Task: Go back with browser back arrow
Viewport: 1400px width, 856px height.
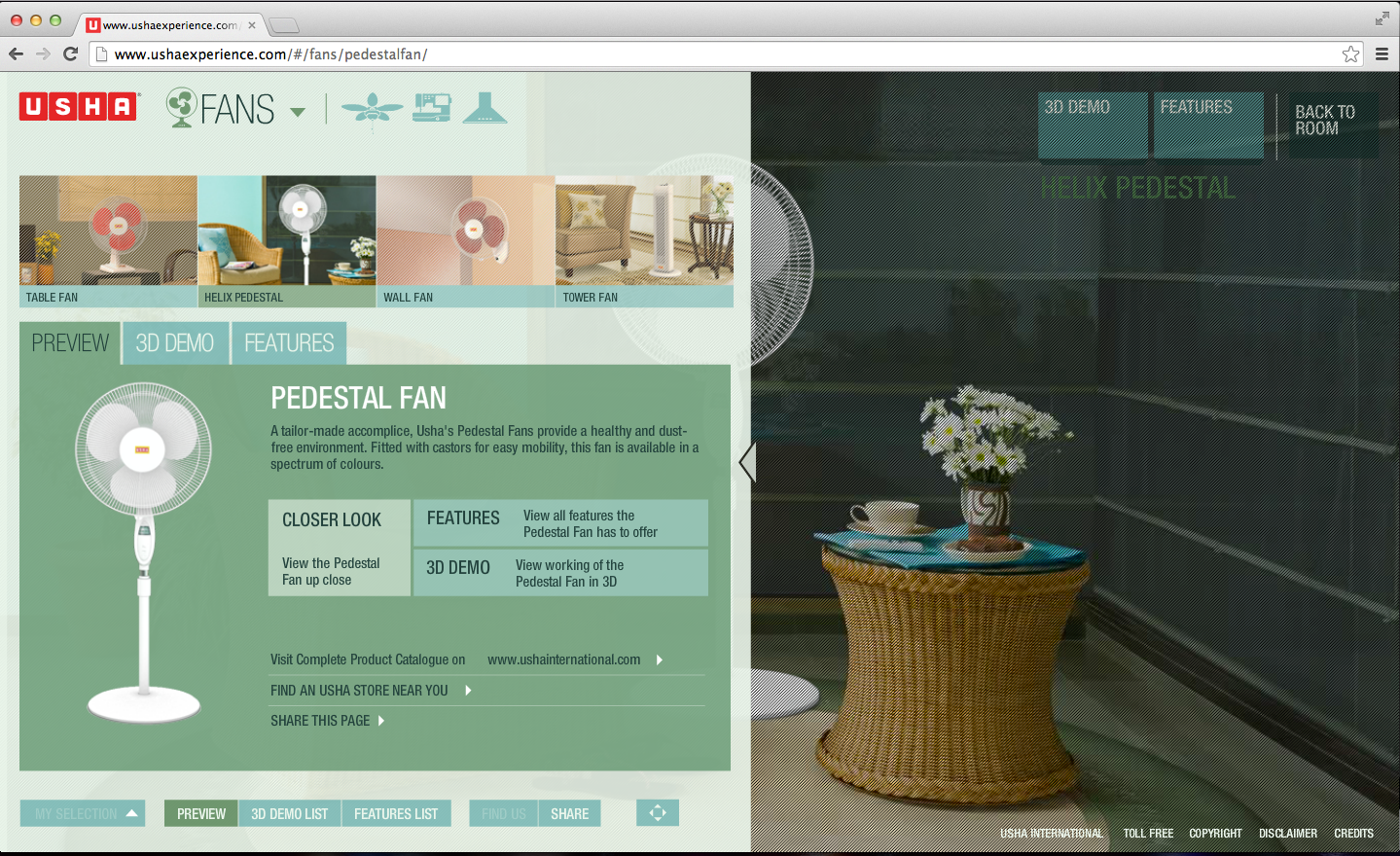Action: tap(16, 54)
